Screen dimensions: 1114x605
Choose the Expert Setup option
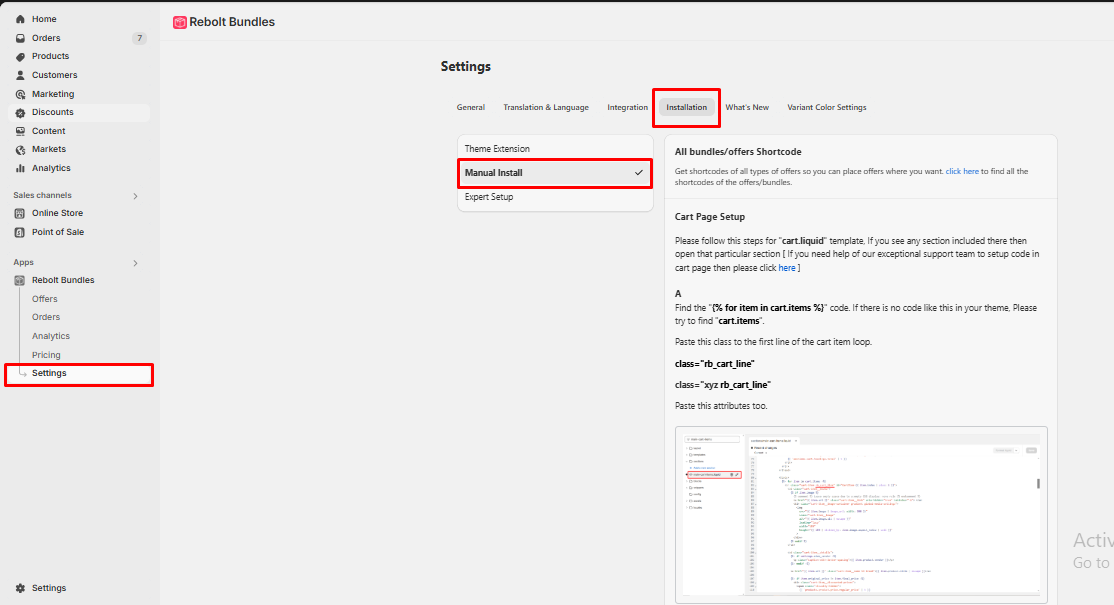coord(555,197)
